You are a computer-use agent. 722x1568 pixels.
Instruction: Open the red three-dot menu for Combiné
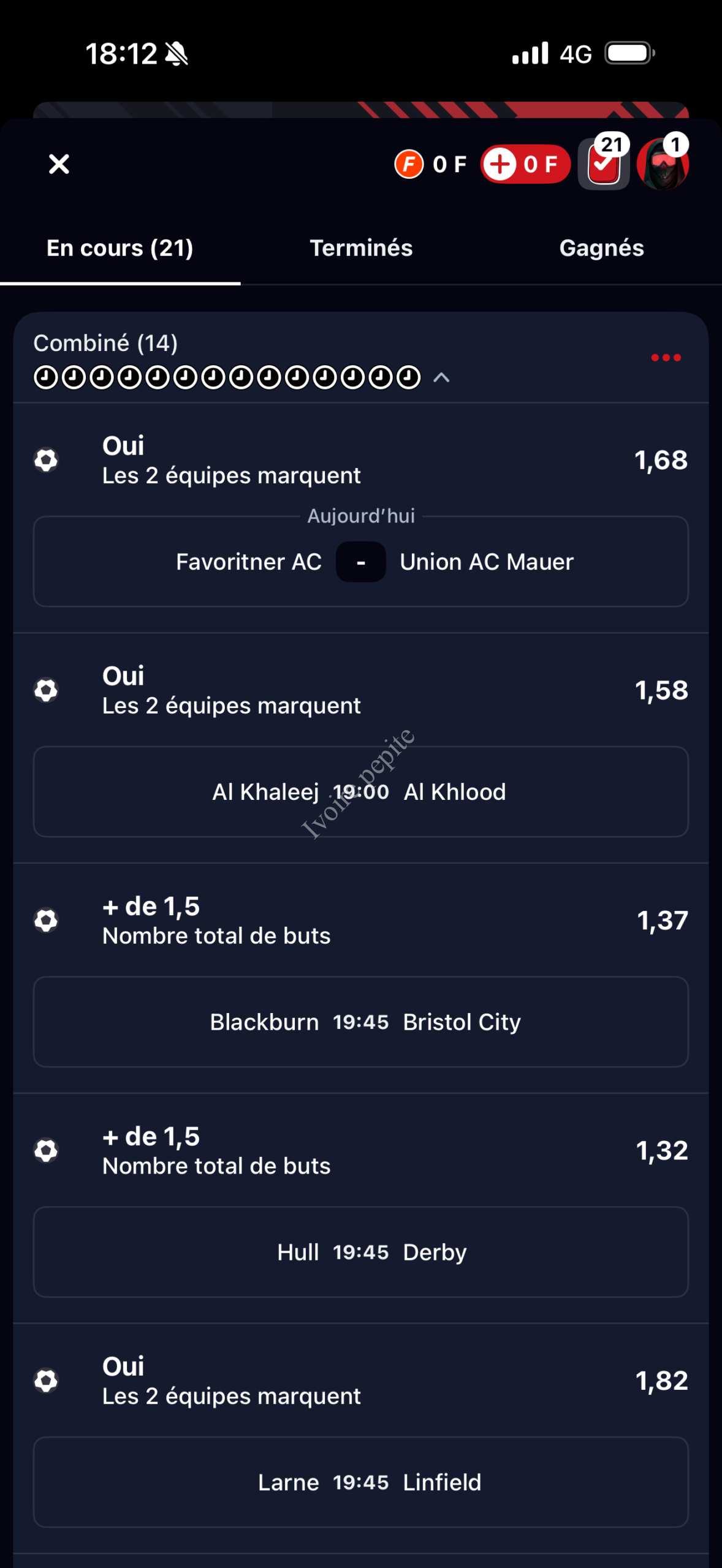point(666,358)
